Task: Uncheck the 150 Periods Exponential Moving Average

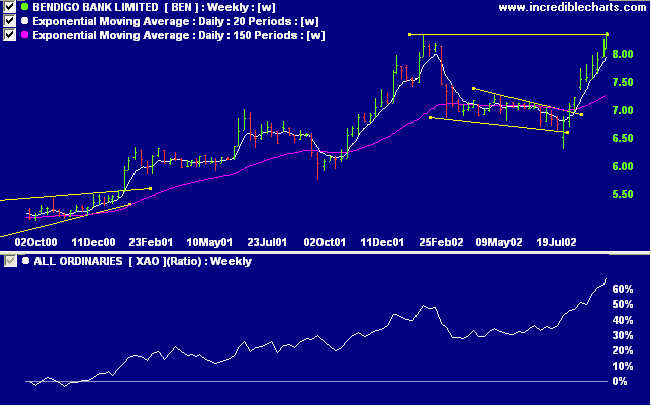Action: 9,35
